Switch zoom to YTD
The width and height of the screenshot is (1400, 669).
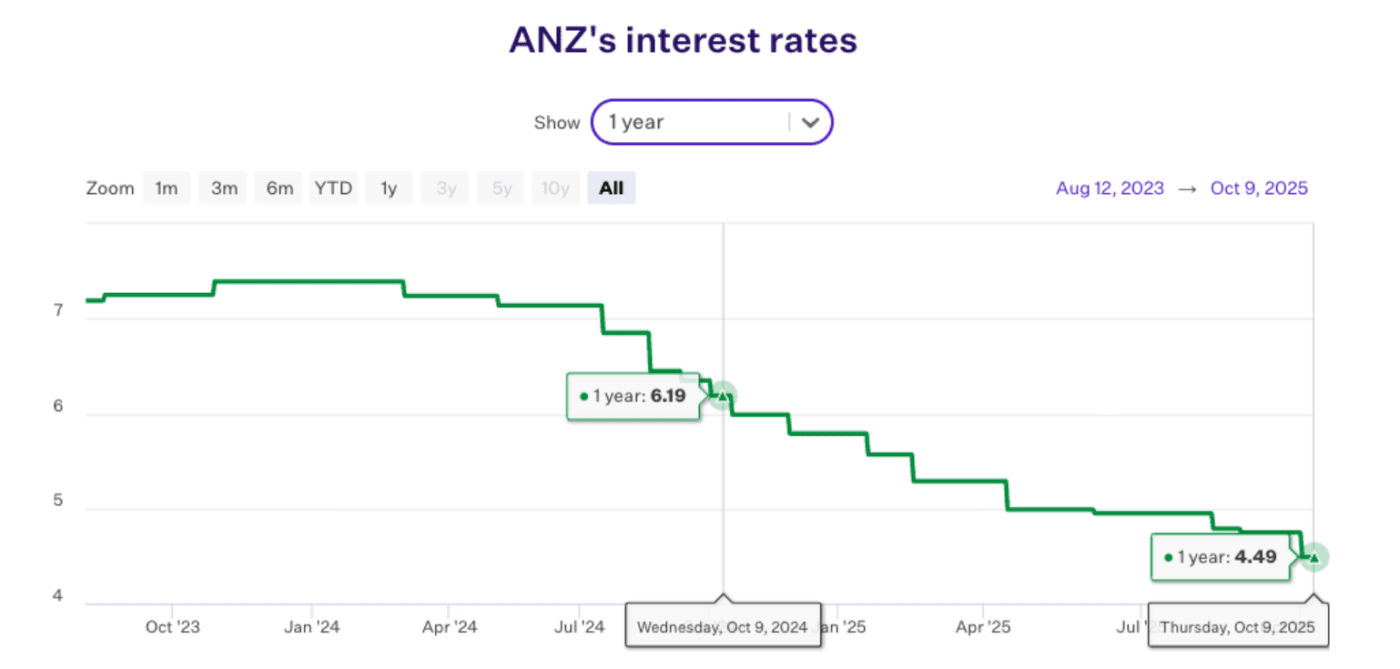point(333,188)
